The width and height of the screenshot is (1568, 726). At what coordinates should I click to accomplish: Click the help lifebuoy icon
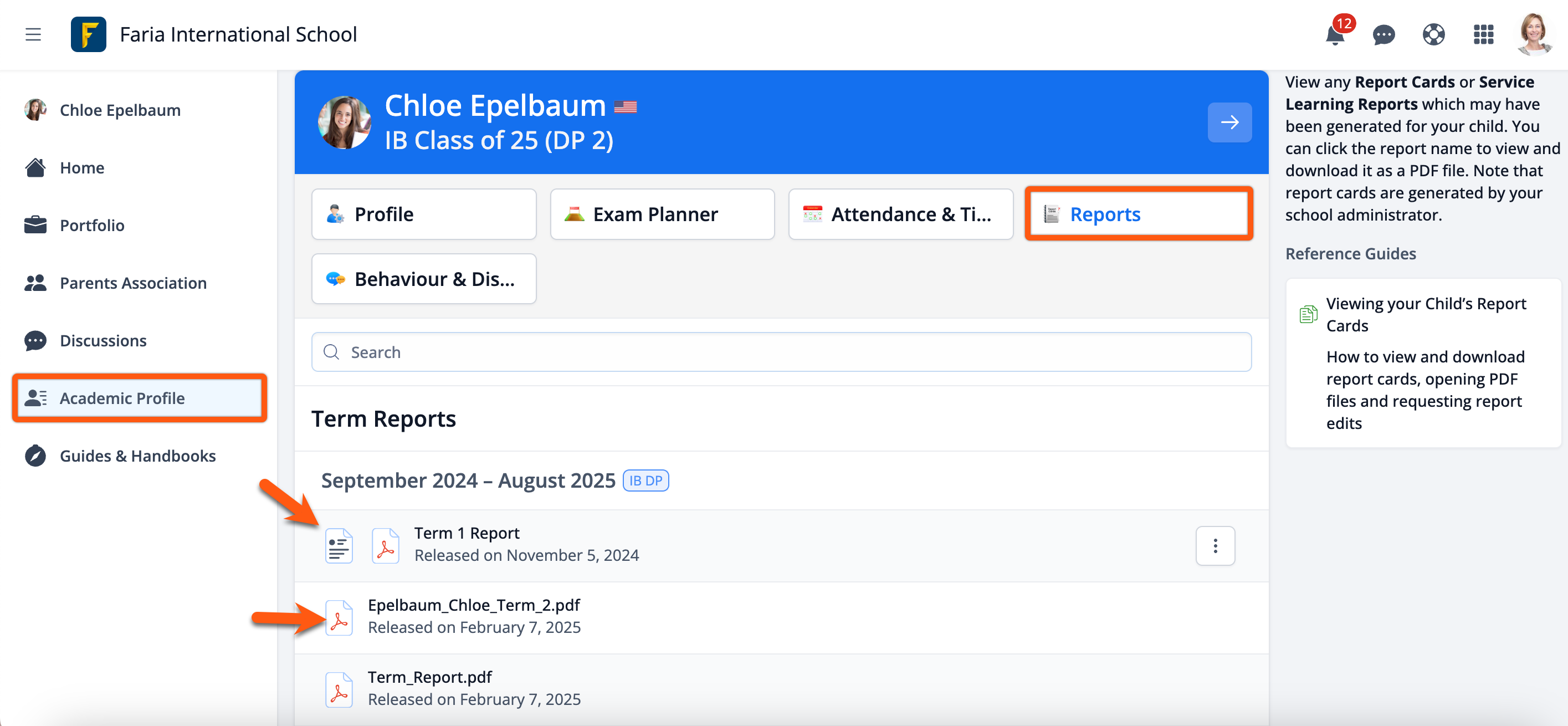click(1433, 35)
